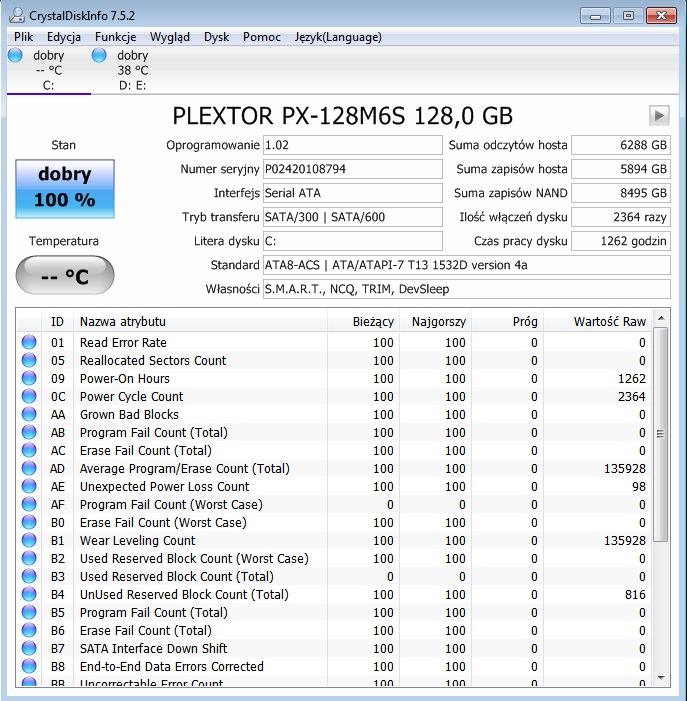Screen dimensions: 687x701
Task: Click status orb of AC Erase Fail Count row
Action: 29,450
